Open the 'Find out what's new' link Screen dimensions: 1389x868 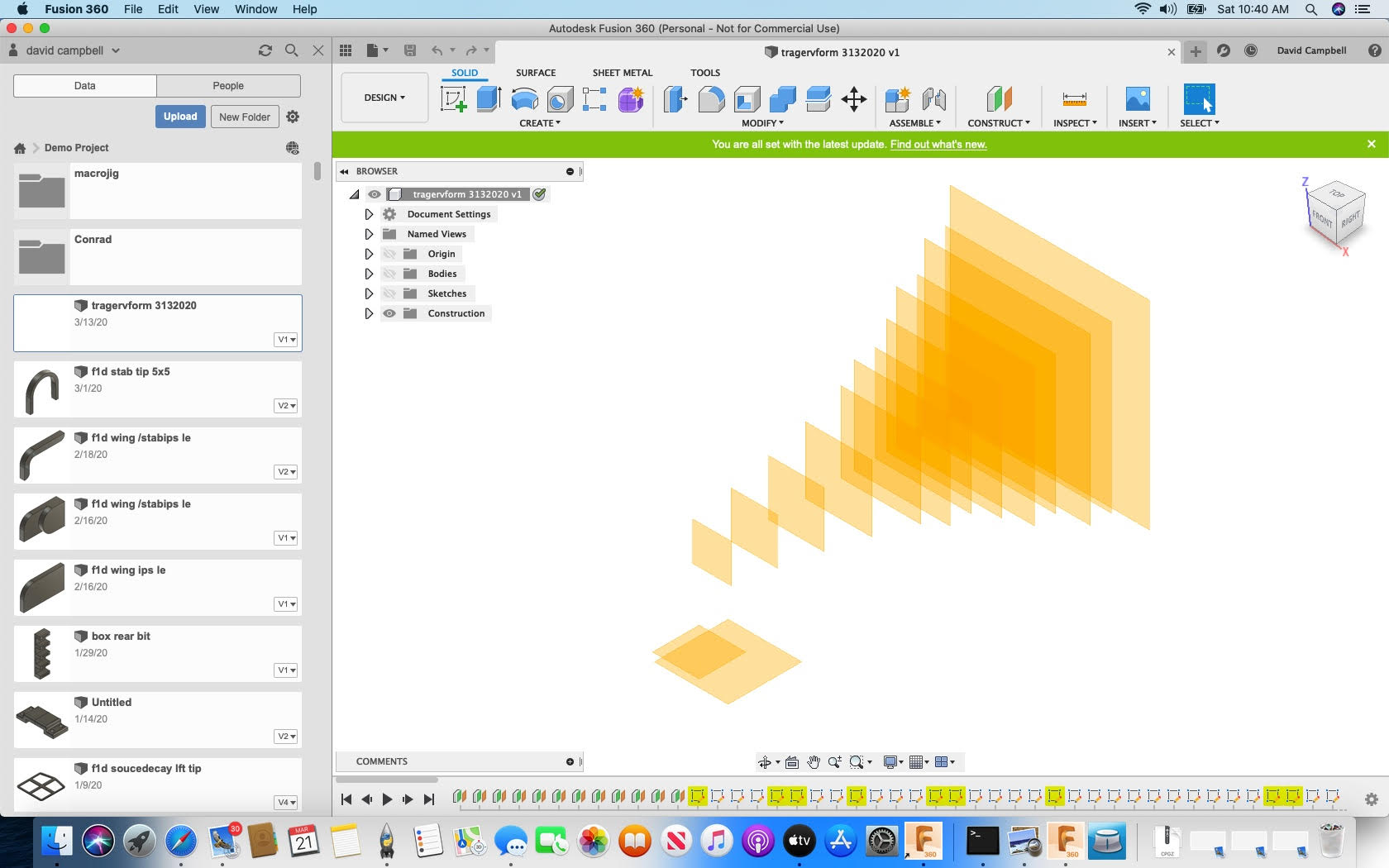pos(938,144)
